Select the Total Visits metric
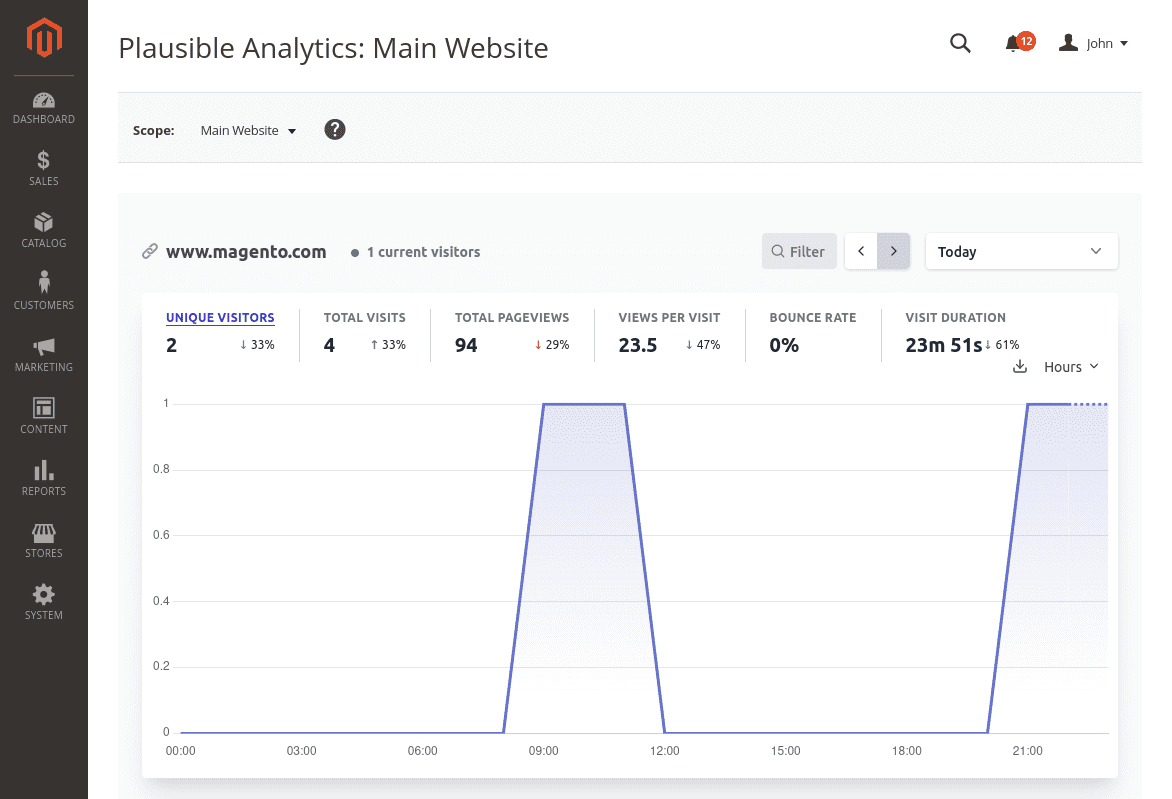This screenshot has width=1172, height=799. [x=365, y=333]
